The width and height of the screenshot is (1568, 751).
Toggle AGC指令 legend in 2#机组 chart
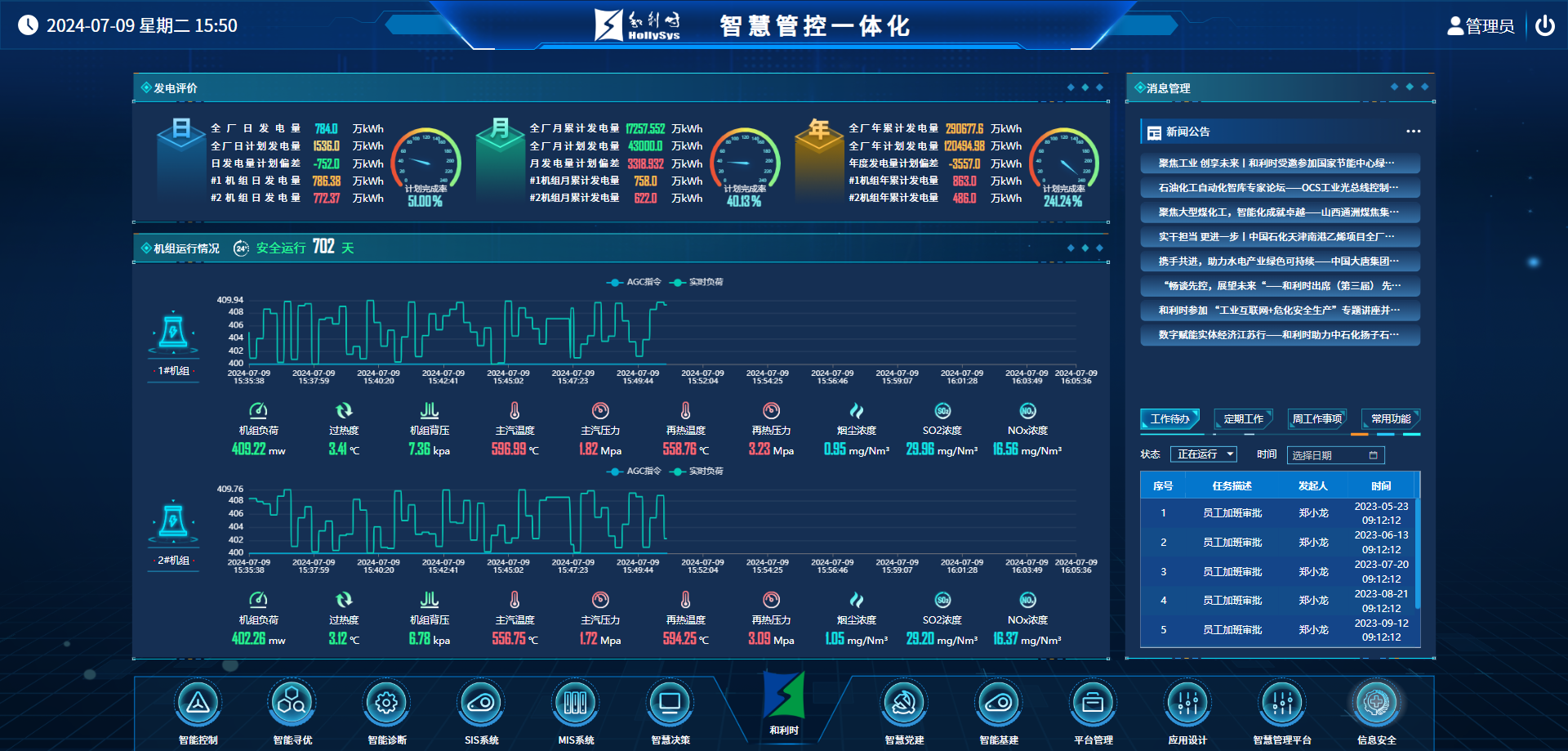click(x=635, y=472)
